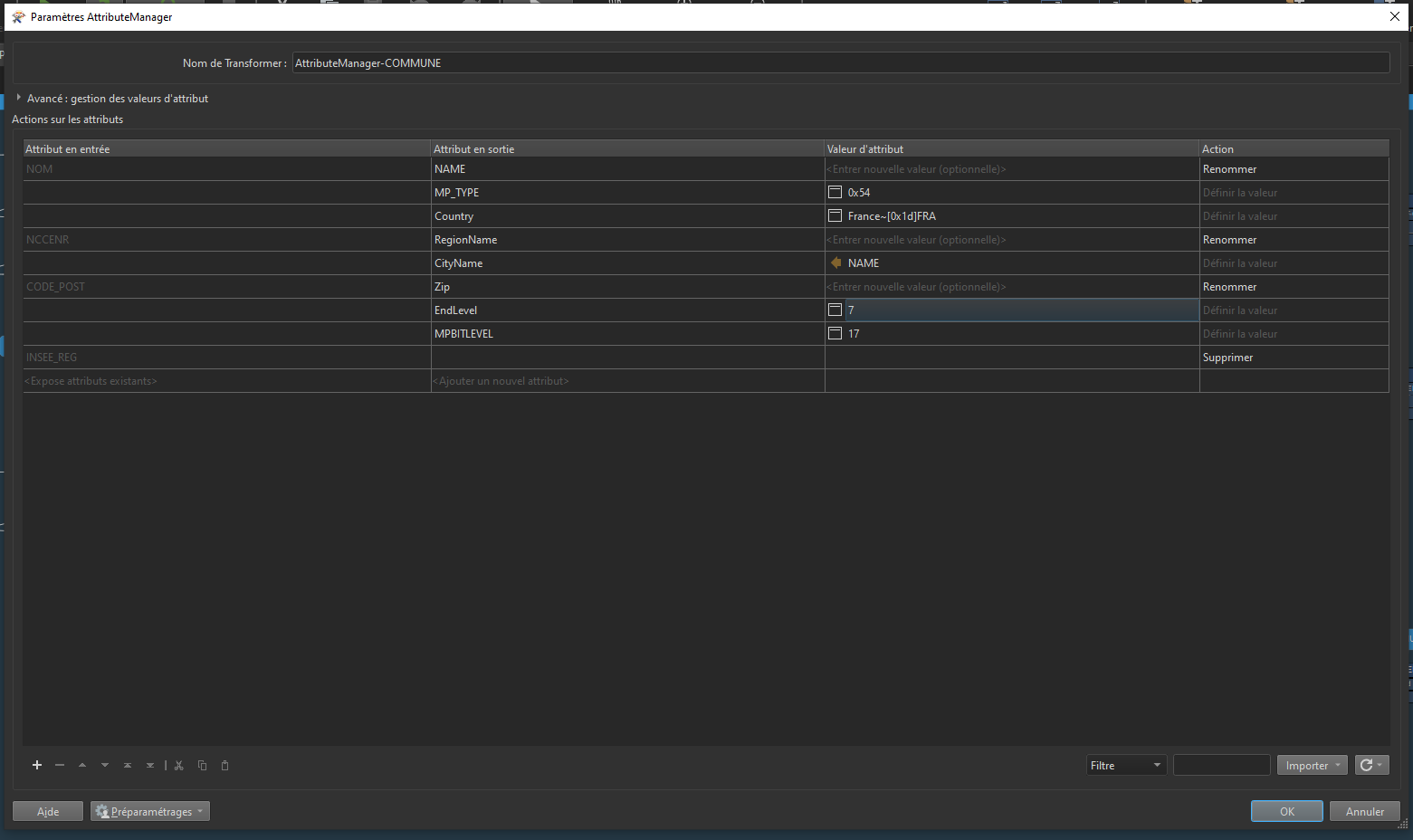Image resolution: width=1413 pixels, height=840 pixels.
Task: Click the Annuler button
Action: click(1365, 811)
